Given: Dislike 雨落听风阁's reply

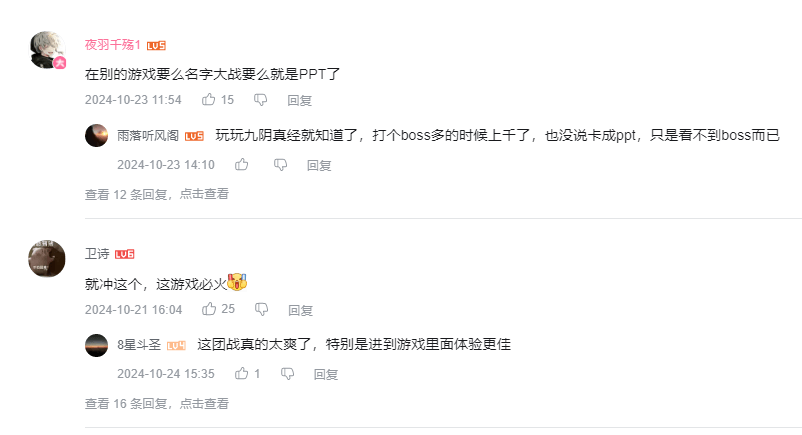Looking at the screenshot, I should coord(281,164).
